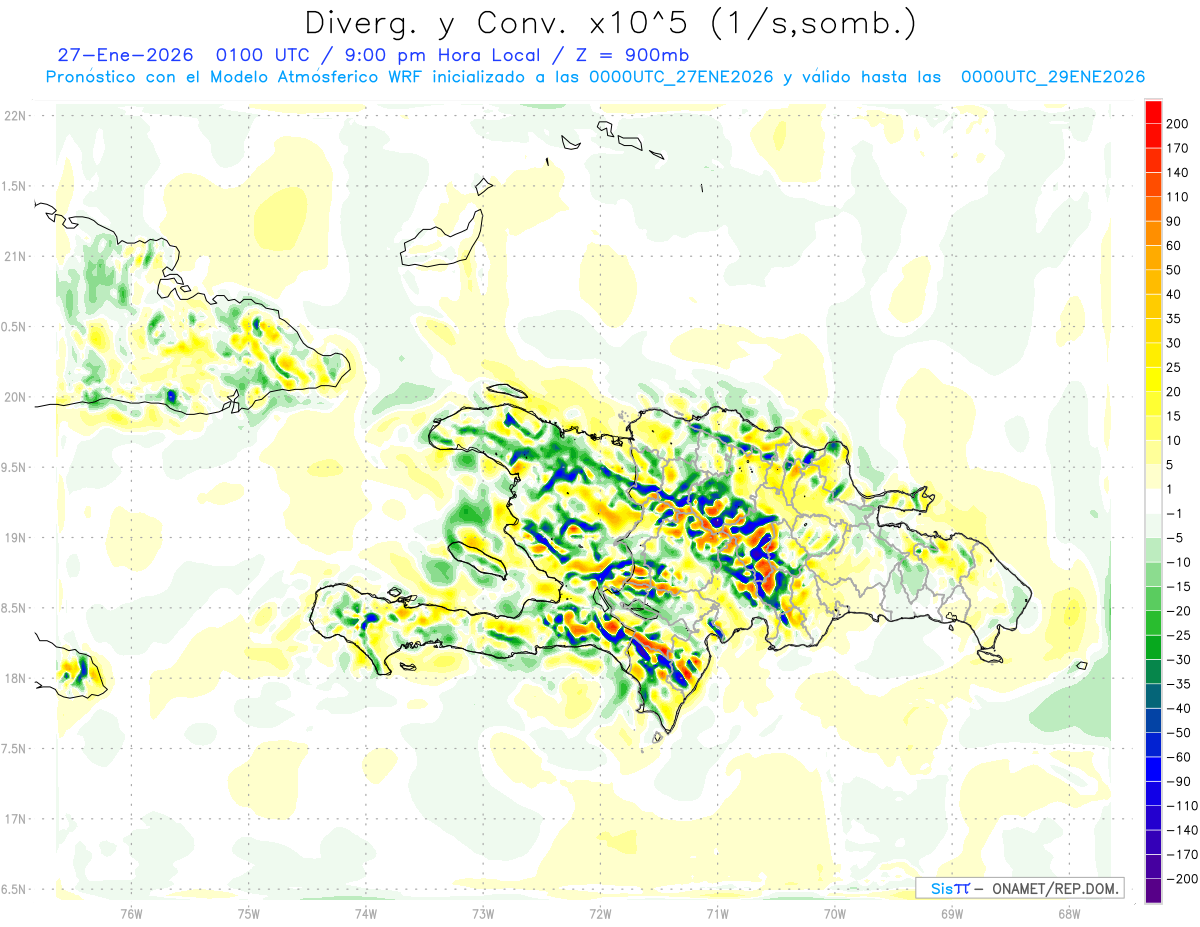Click the positive '110' scale value
The width and height of the screenshot is (1200, 927).
point(1179,197)
